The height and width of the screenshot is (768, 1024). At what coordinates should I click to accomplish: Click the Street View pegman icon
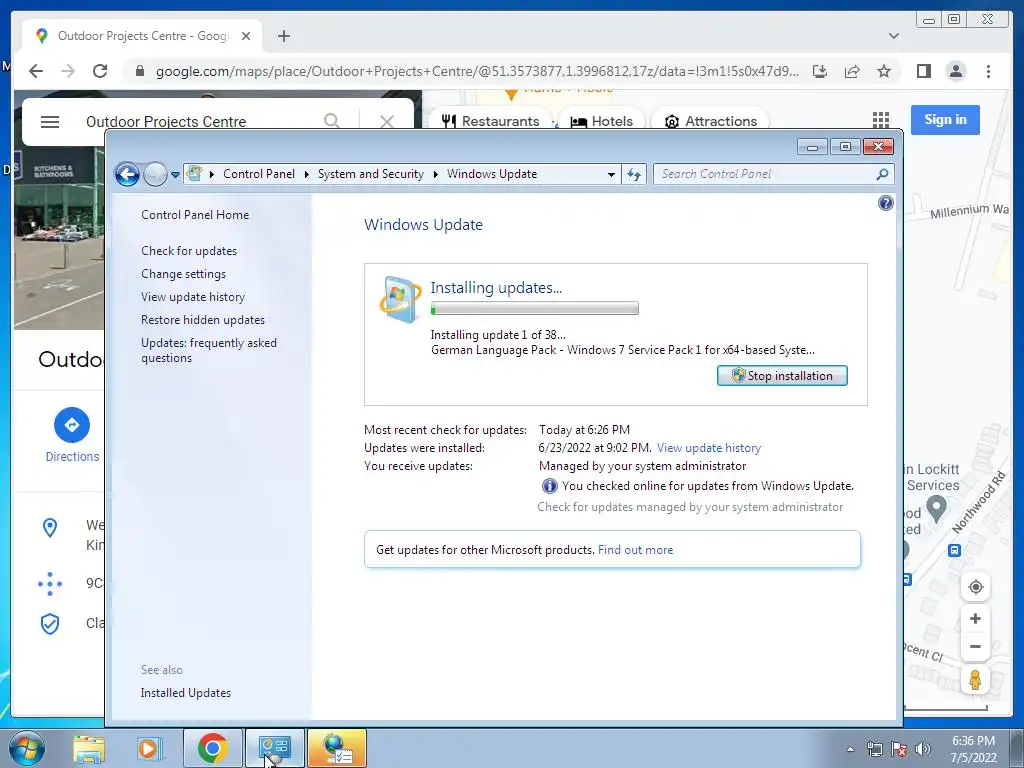coord(975,680)
